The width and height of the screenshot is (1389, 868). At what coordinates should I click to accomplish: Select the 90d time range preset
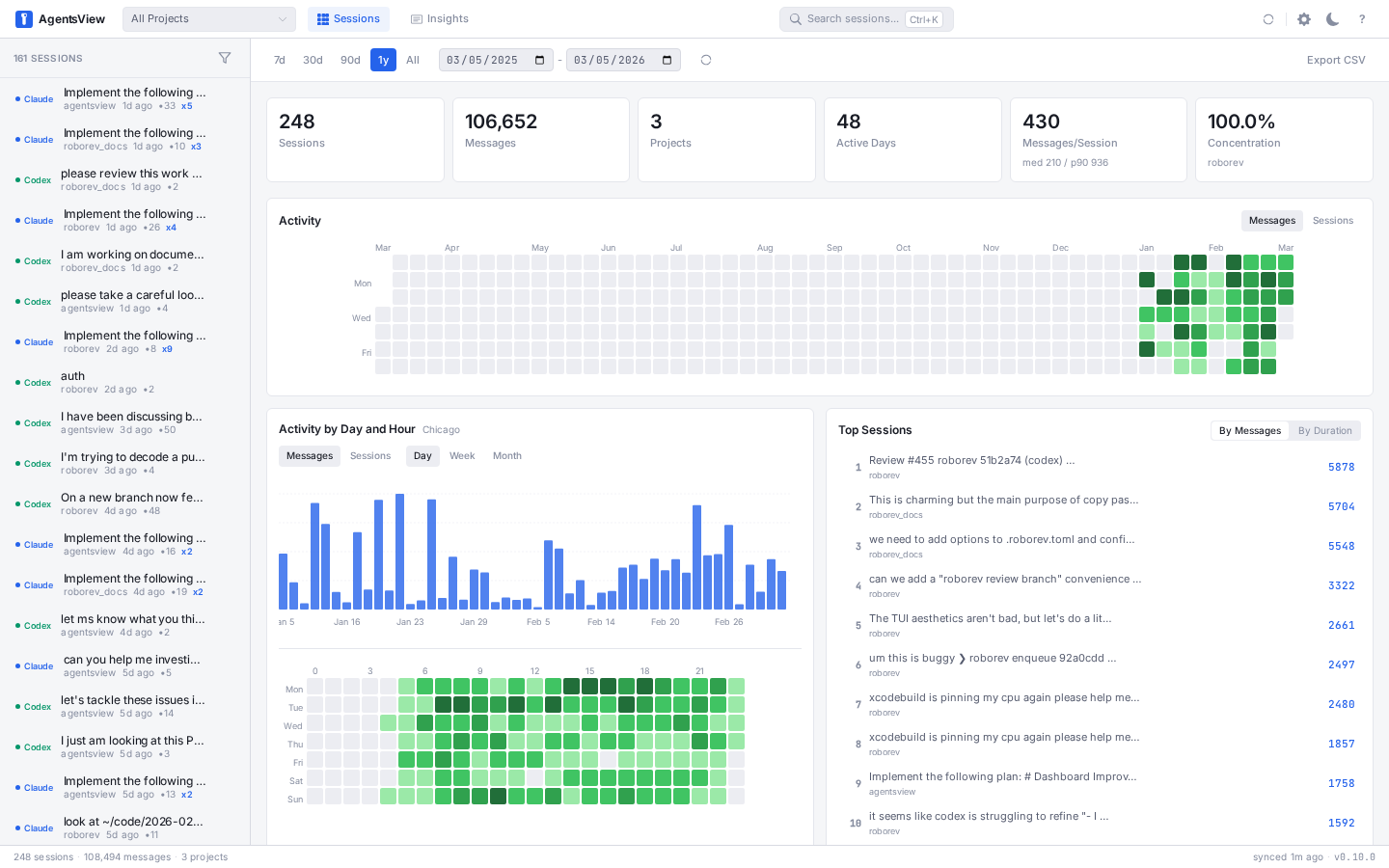click(x=350, y=60)
